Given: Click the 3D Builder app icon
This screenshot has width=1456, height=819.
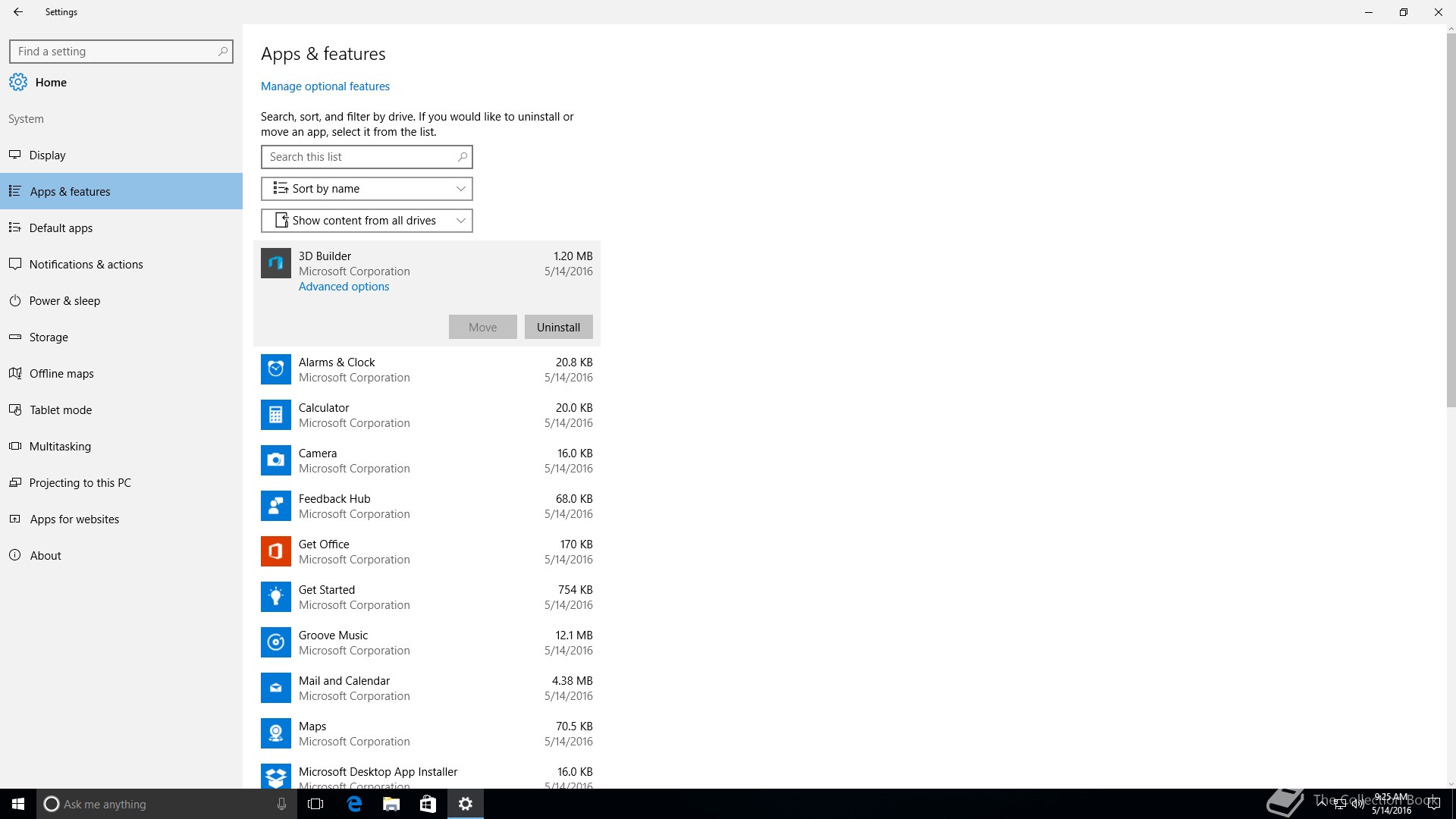Looking at the screenshot, I should click(275, 263).
